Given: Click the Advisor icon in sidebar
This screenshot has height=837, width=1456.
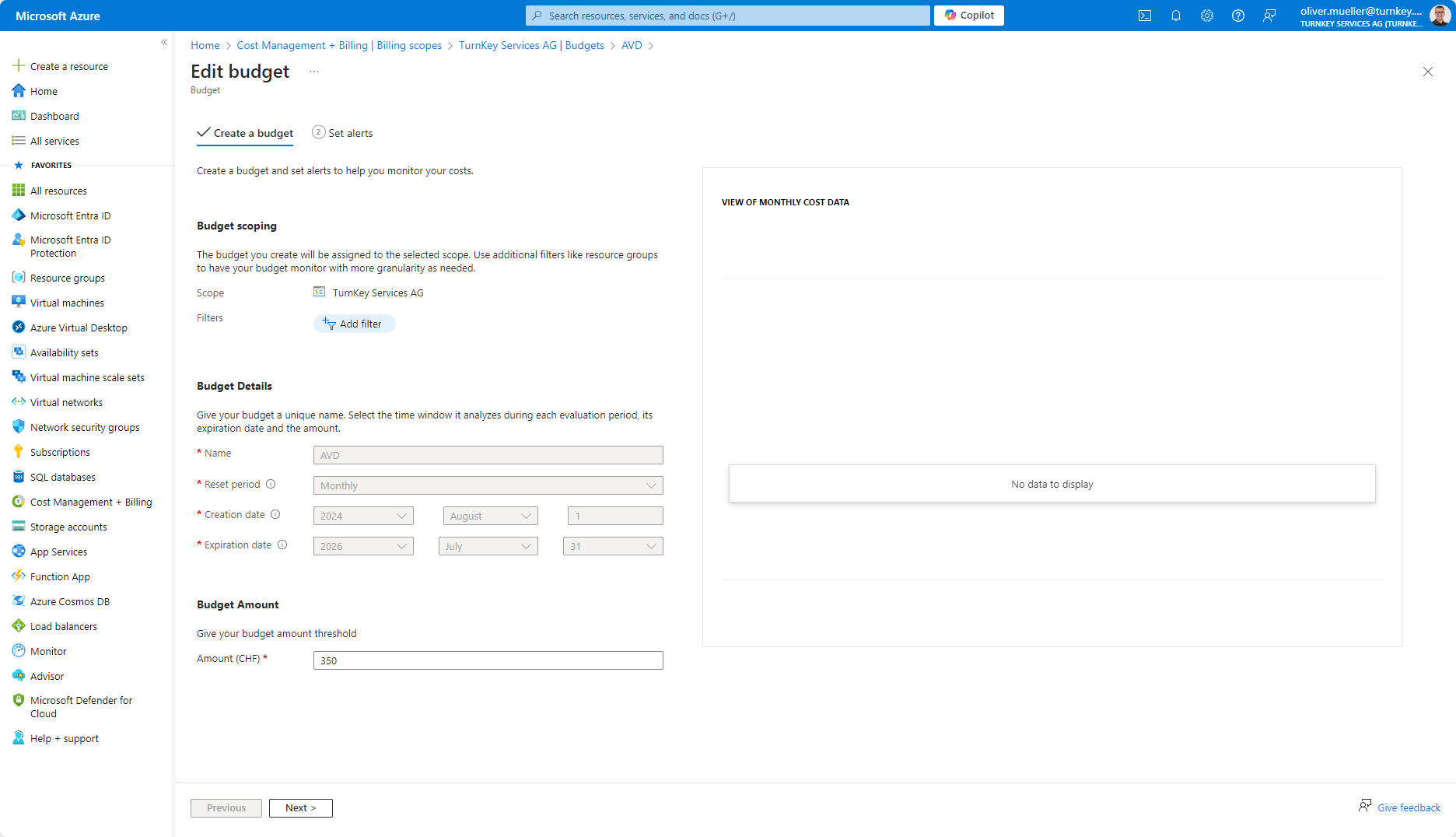Looking at the screenshot, I should click(x=19, y=676).
